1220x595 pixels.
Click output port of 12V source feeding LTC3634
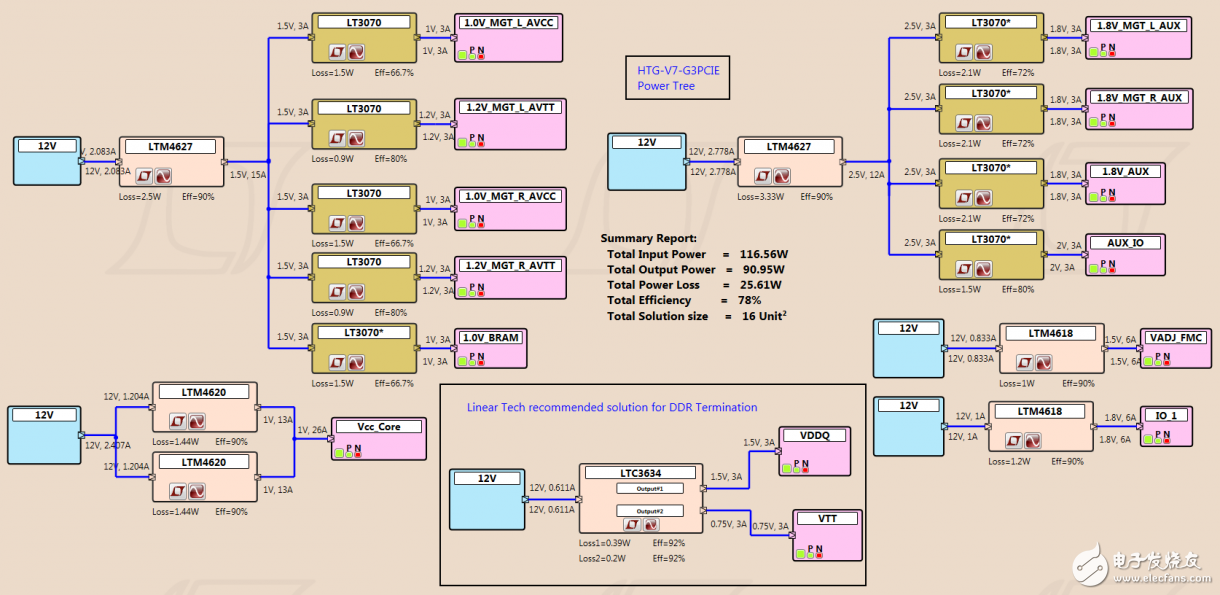[523, 498]
